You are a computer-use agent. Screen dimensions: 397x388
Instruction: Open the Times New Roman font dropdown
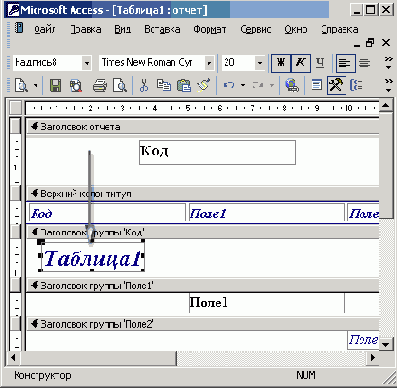coord(209,63)
